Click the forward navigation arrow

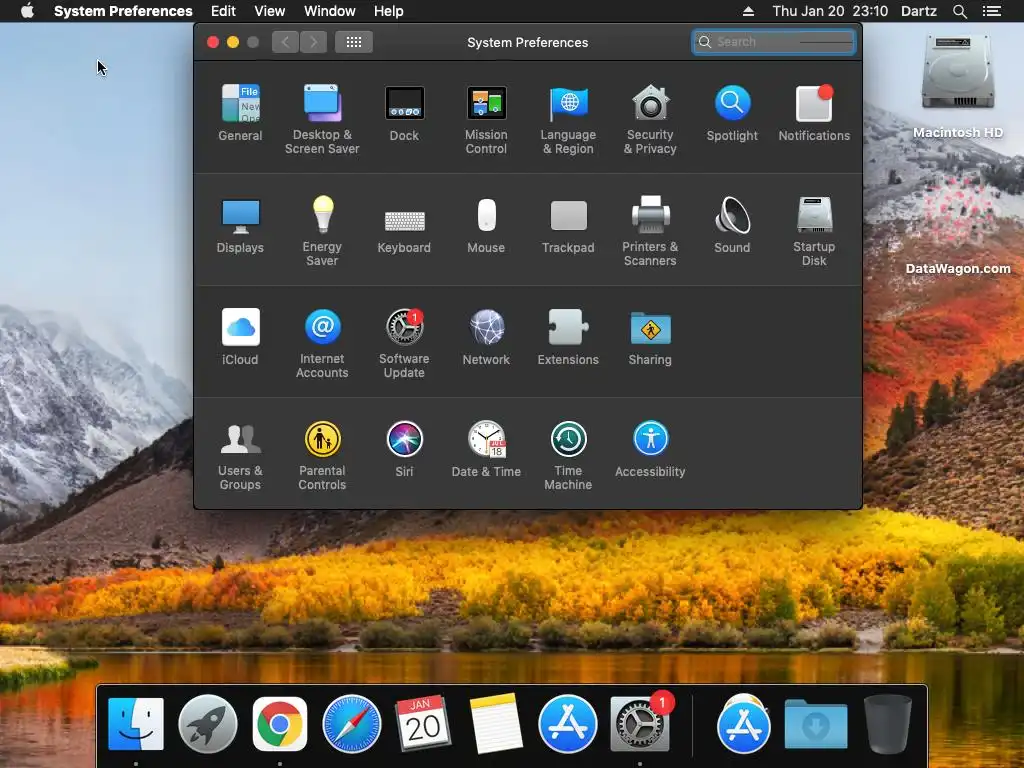tap(313, 42)
